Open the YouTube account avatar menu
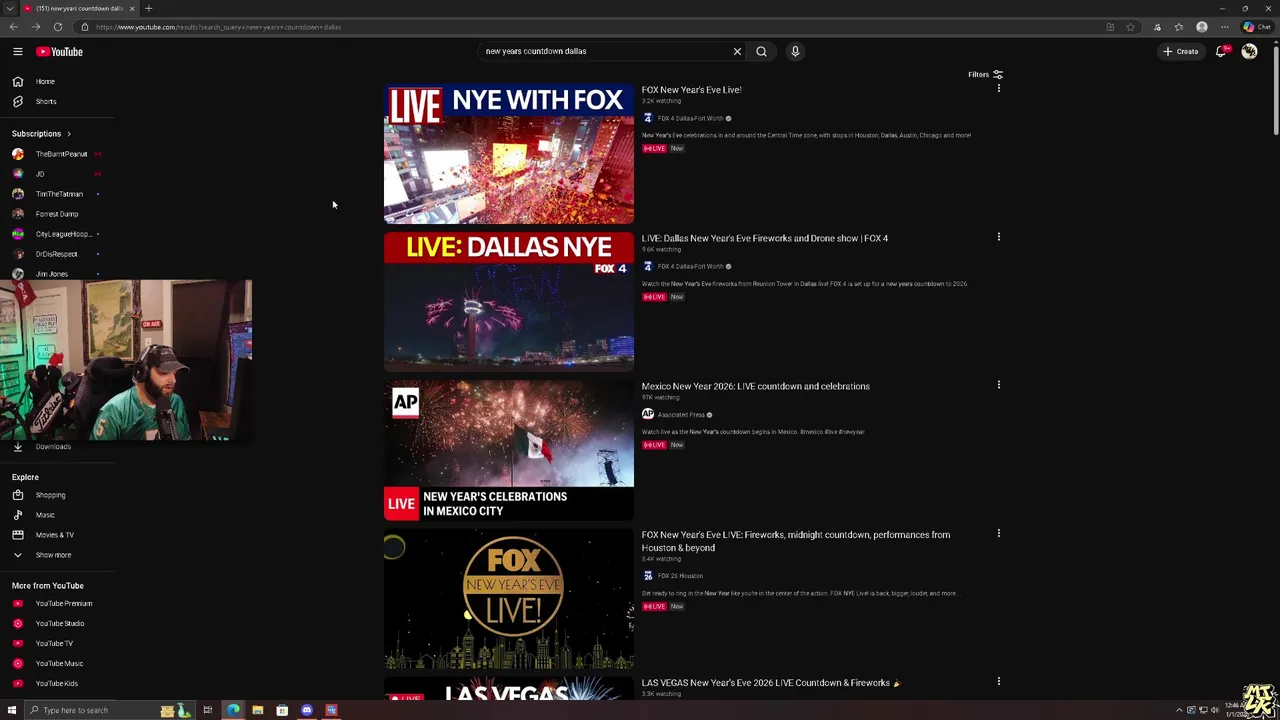 coord(1249,51)
